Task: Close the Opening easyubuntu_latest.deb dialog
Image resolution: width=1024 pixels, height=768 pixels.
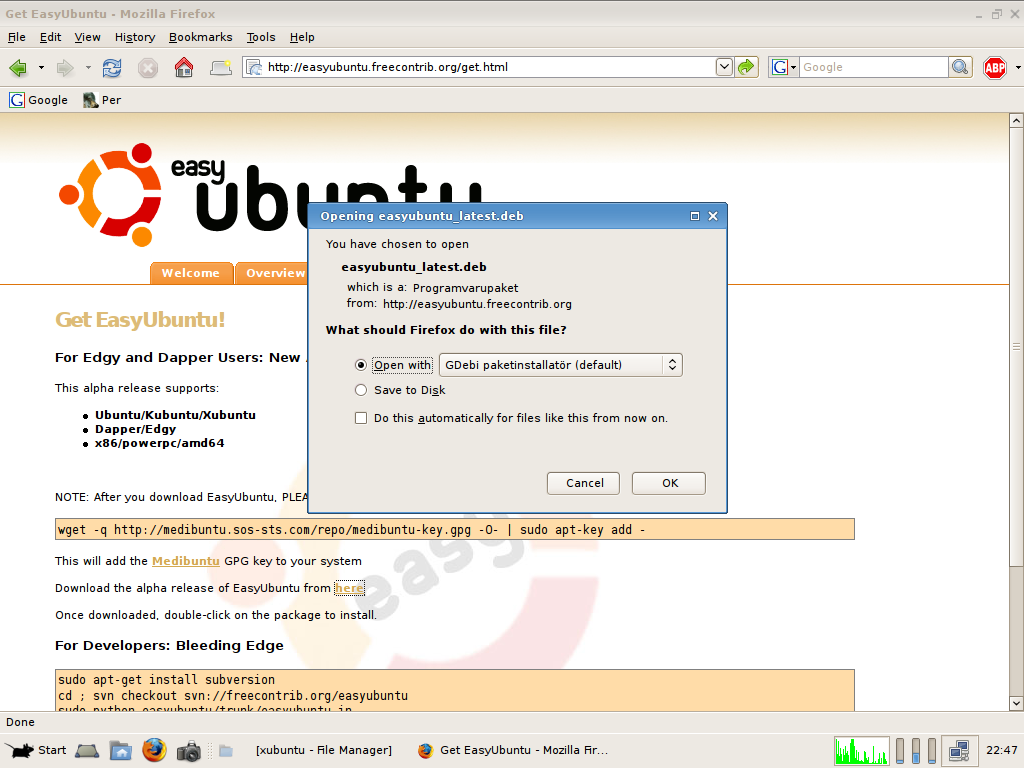Action: coord(713,216)
